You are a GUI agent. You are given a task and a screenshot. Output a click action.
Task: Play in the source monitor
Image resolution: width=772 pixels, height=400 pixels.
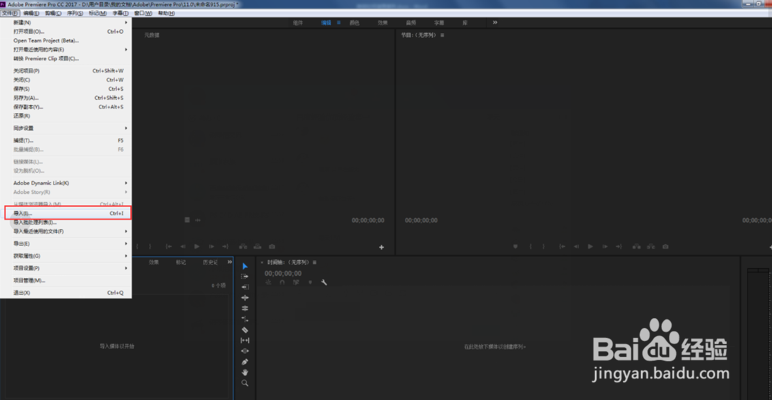coord(197,246)
